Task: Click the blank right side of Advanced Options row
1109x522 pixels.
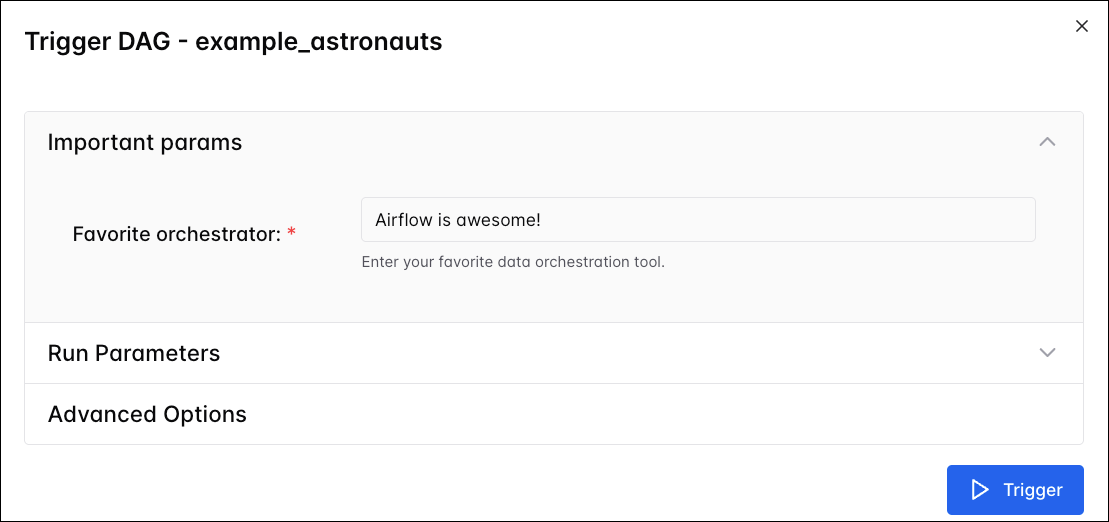Action: (800, 414)
